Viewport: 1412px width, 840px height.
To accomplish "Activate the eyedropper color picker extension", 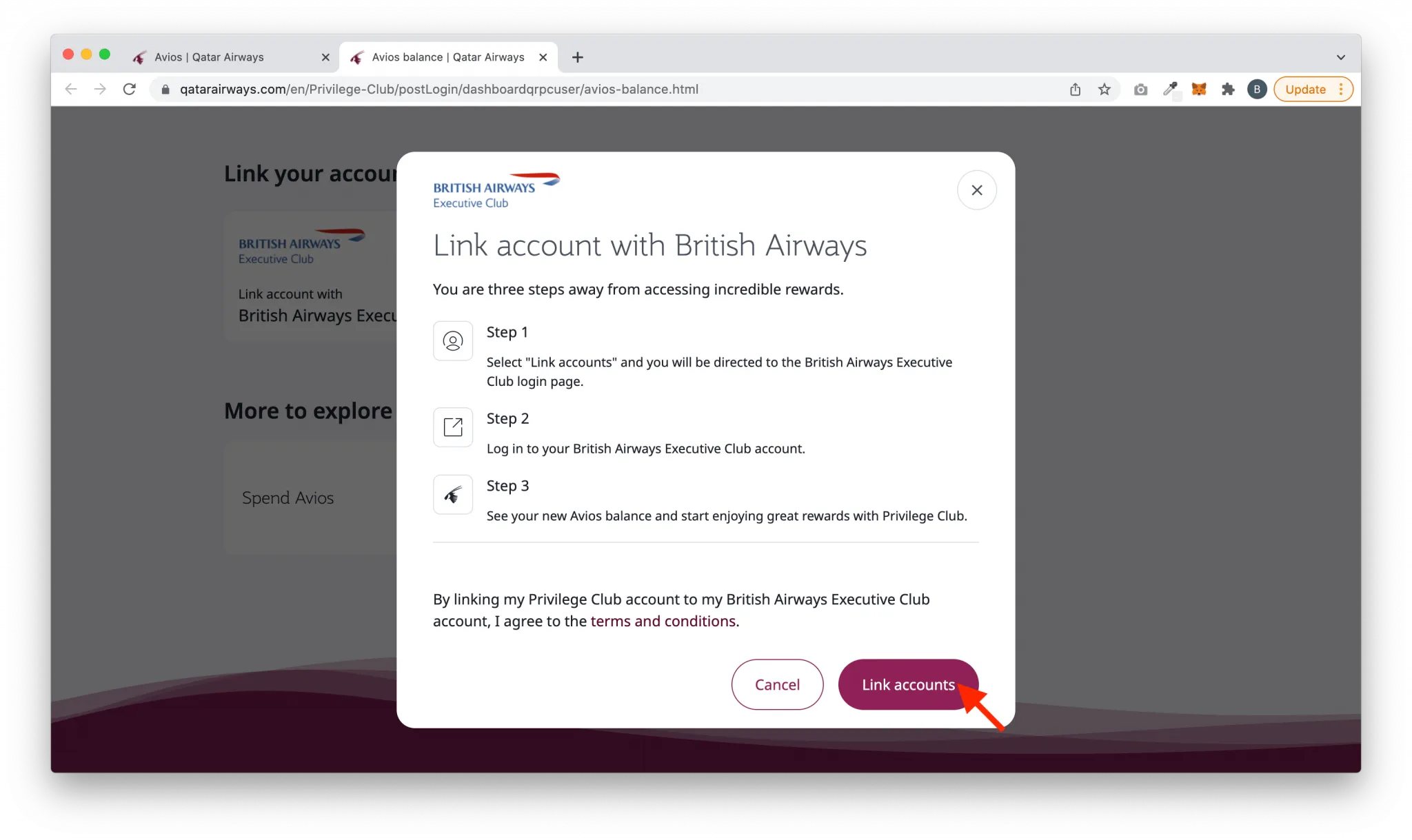I will [x=1170, y=89].
